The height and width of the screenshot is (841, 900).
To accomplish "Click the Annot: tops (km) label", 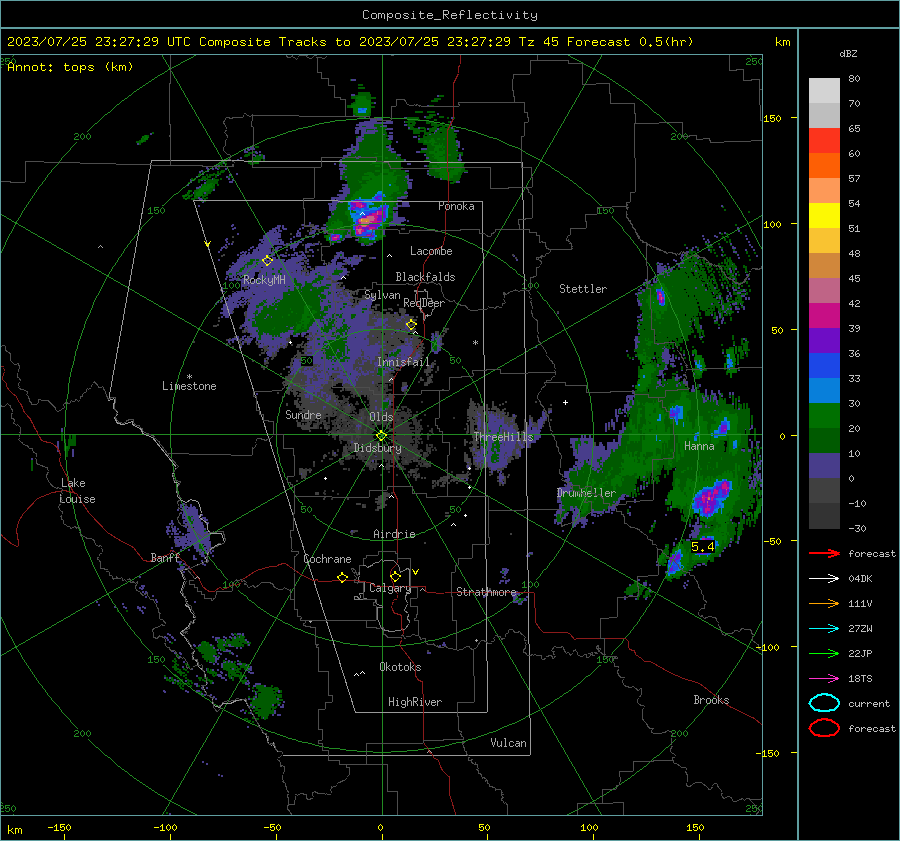I will pyautogui.click(x=71, y=67).
